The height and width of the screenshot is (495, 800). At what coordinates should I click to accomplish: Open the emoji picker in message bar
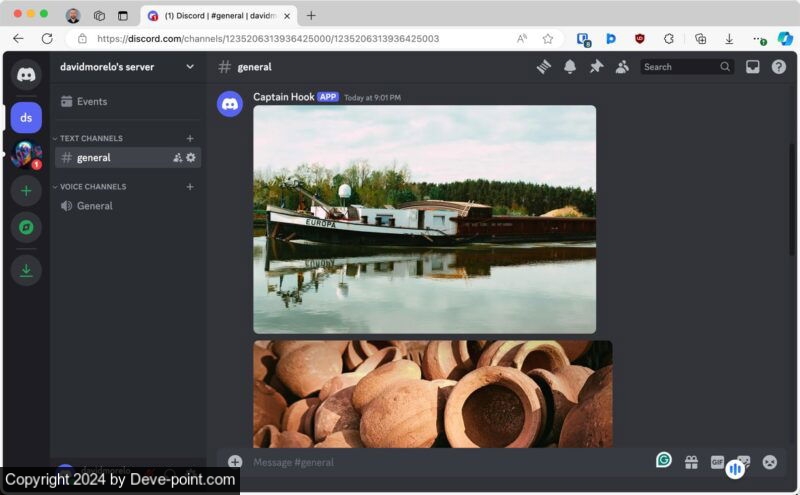click(x=769, y=462)
